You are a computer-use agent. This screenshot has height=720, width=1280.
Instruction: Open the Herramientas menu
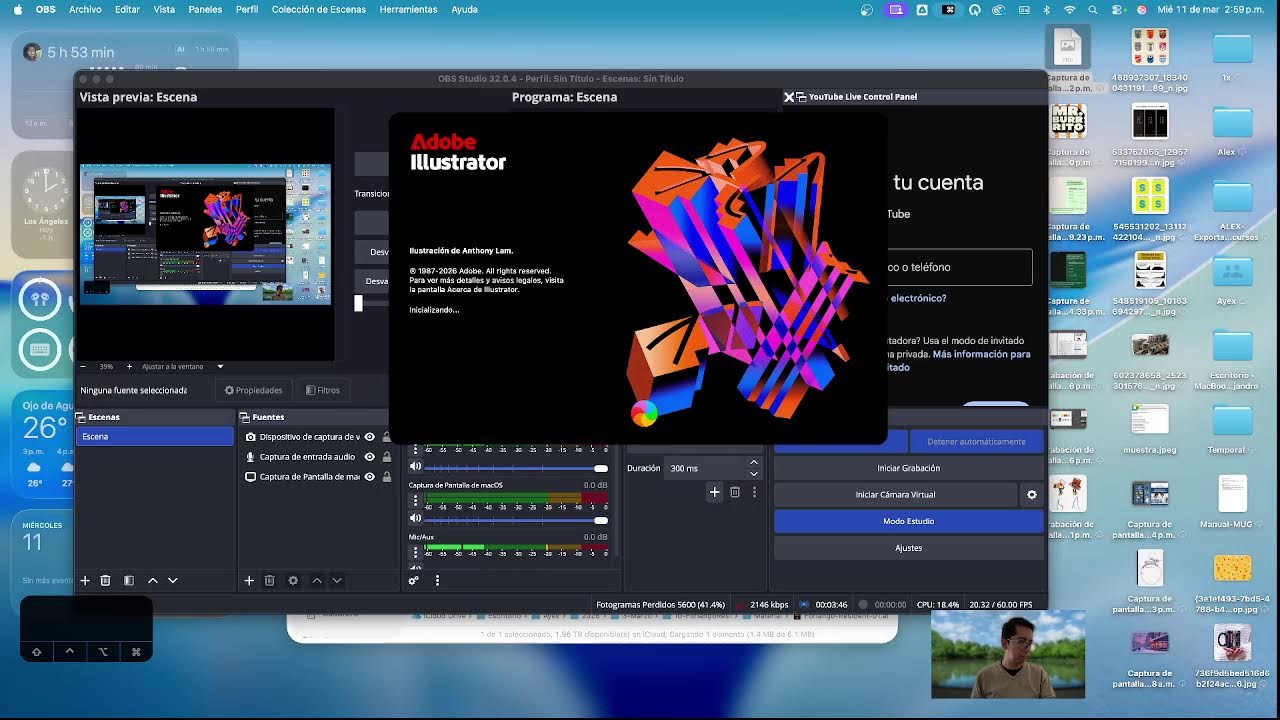click(x=408, y=9)
